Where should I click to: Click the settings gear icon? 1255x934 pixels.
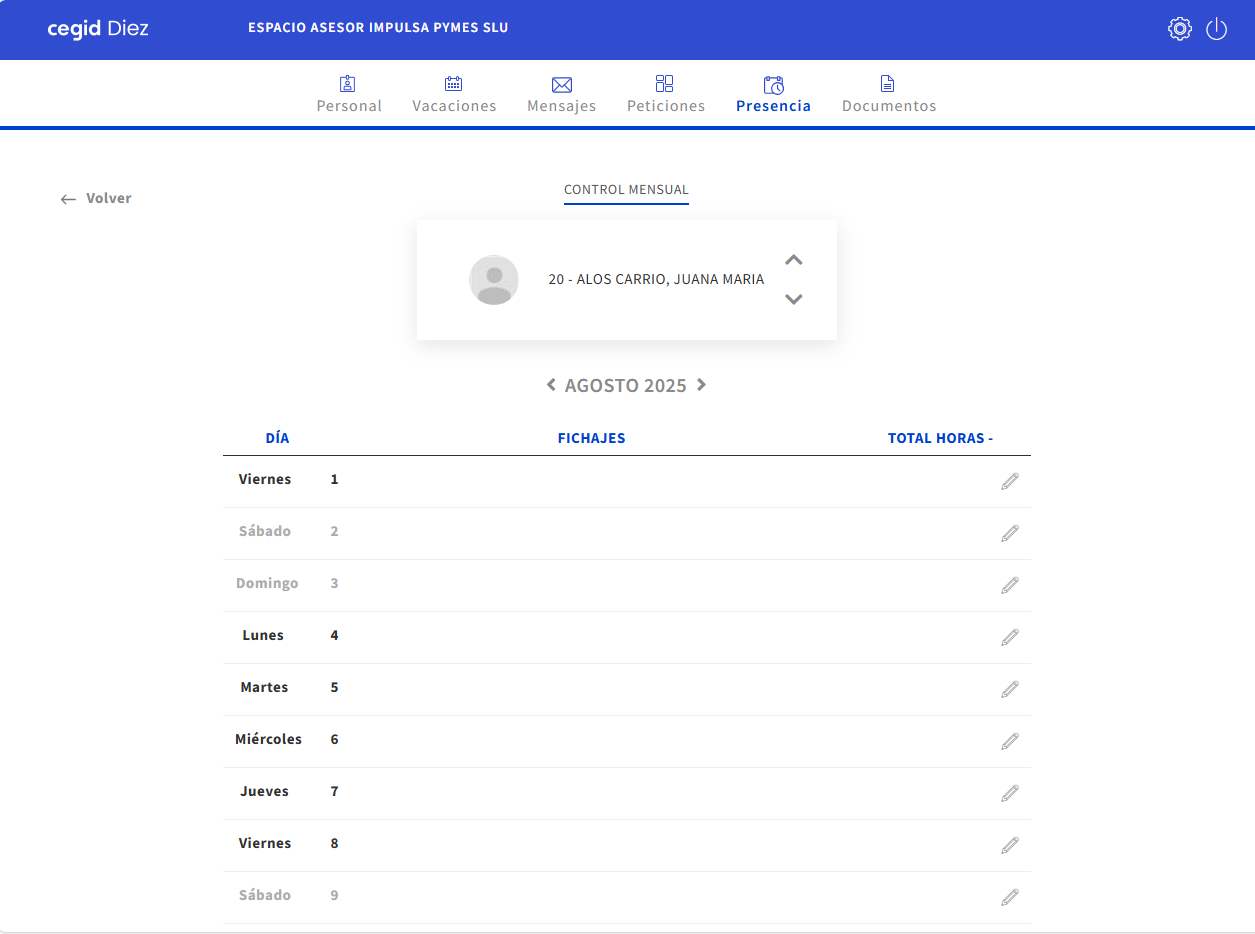(1180, 29)
